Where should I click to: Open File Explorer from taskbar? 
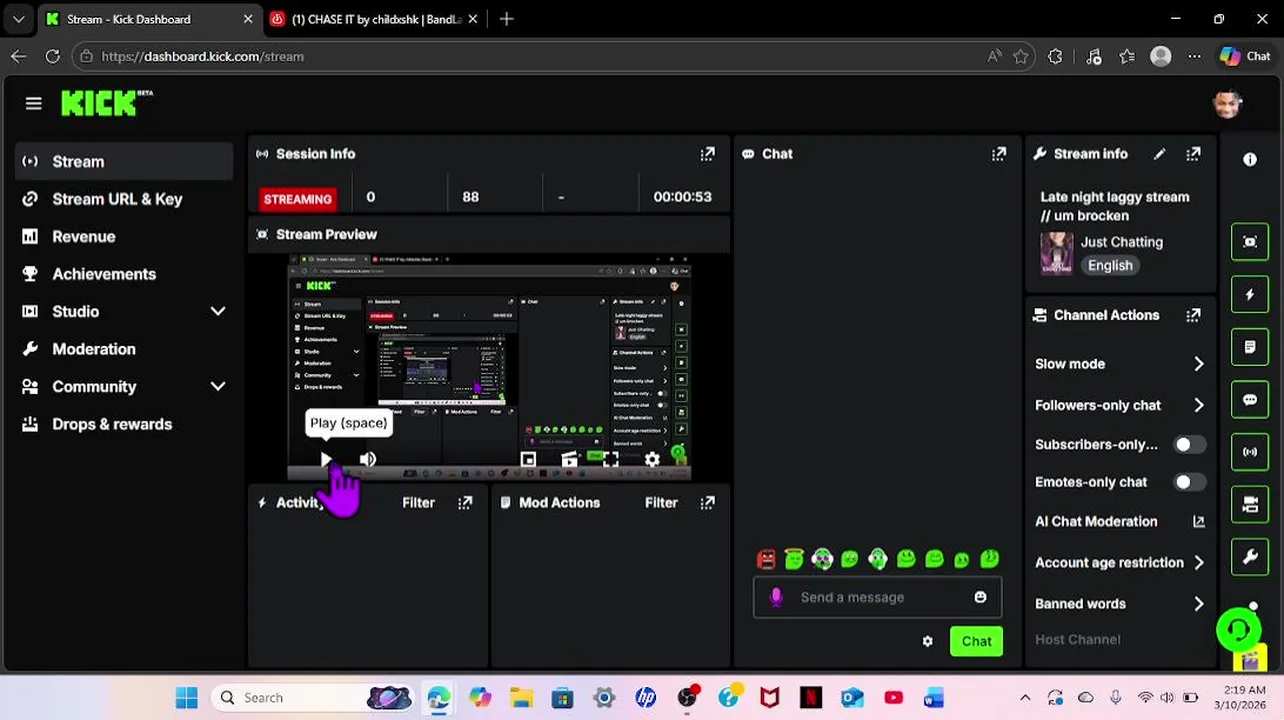pyautogui.click(x=521, y=698)
